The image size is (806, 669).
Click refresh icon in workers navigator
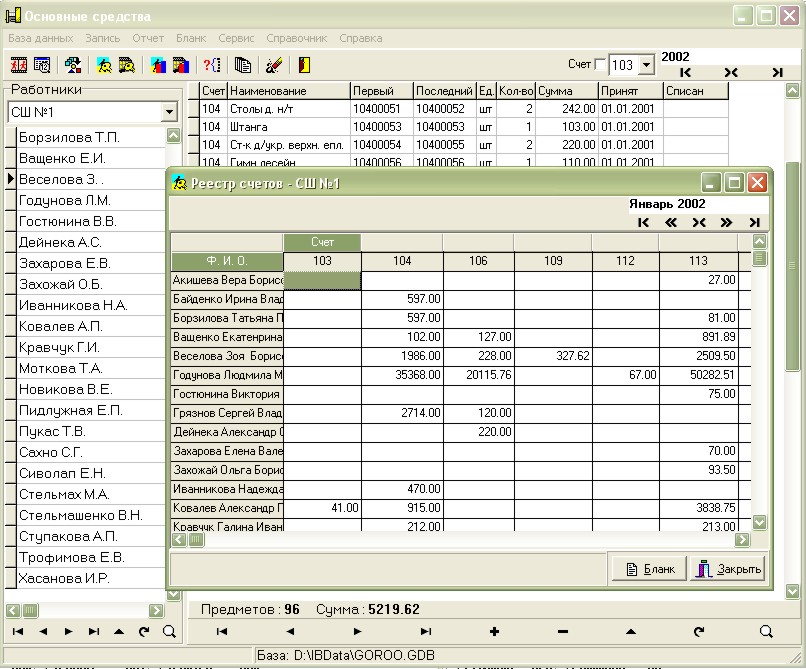click(x=144, y=631)
